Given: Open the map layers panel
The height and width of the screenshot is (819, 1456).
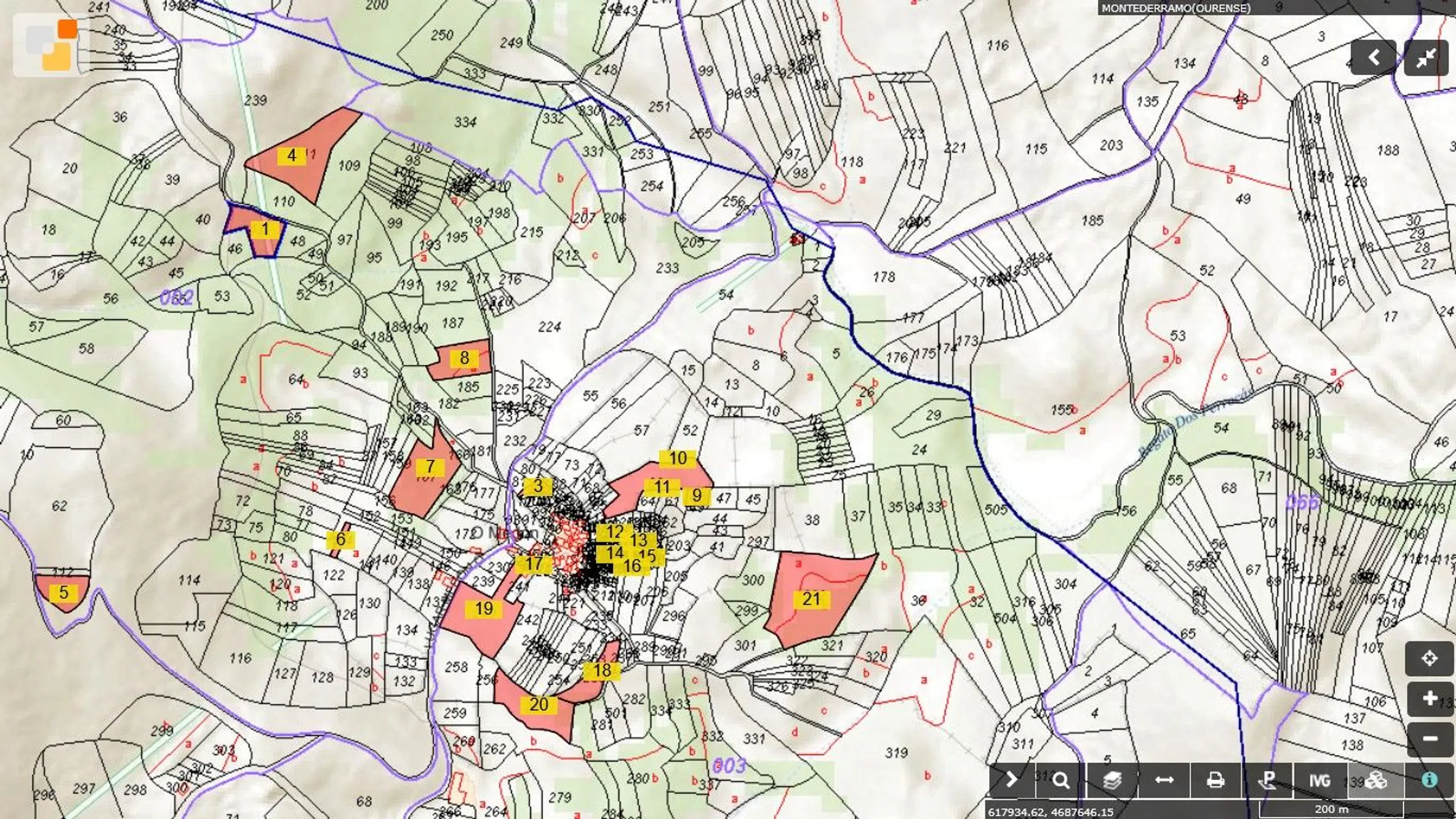Looking at the screenshot, I should (x=1112, y=781).
